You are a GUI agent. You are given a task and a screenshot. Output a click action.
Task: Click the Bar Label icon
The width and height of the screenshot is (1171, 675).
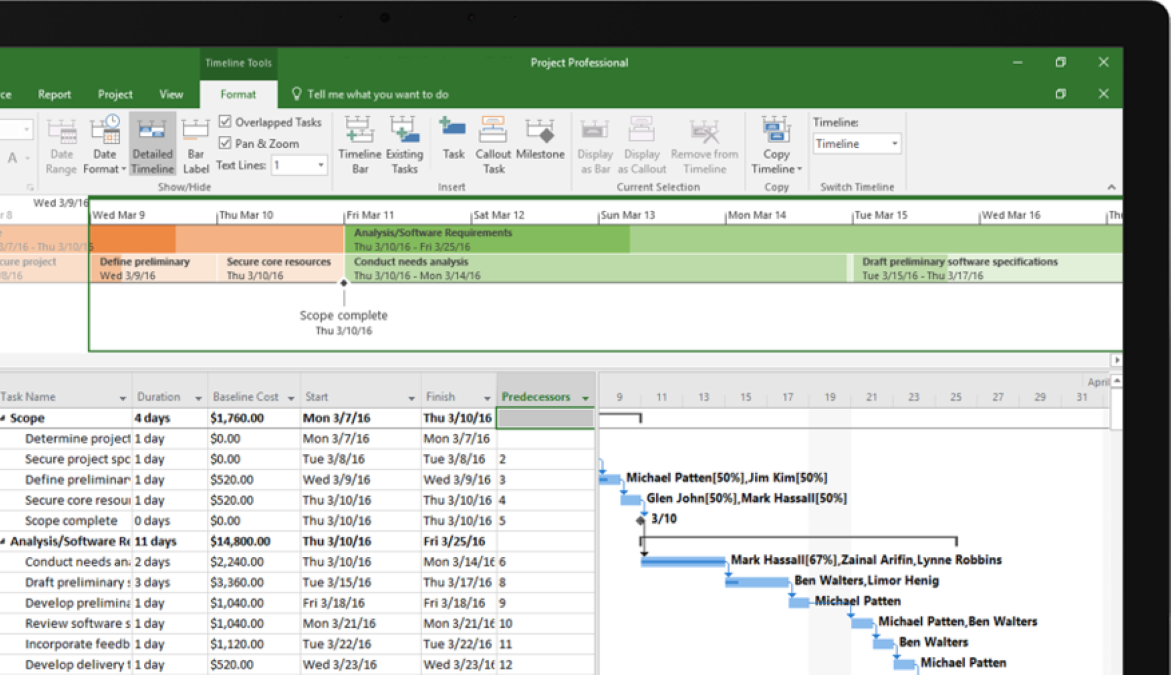pyautogui.click(x=195, y=145)
